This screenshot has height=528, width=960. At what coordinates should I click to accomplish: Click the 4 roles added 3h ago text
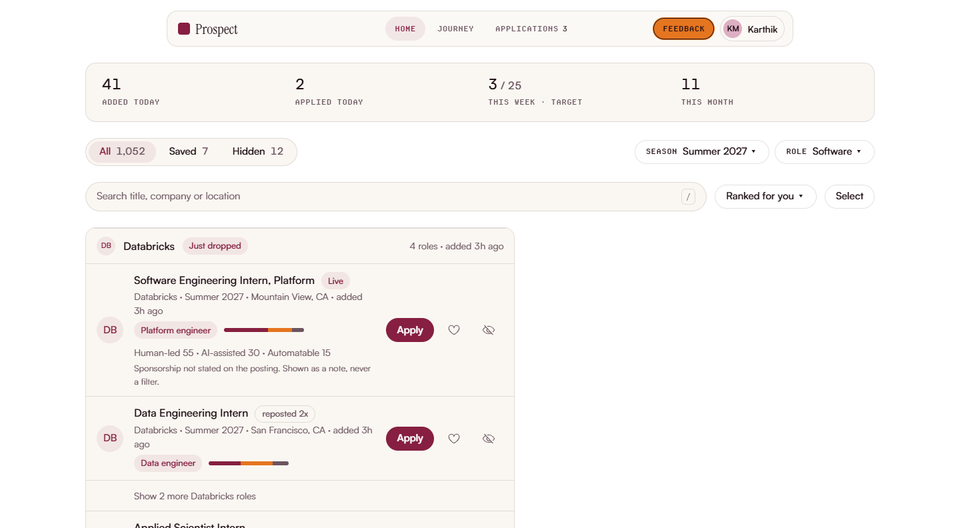coord(457,246)
